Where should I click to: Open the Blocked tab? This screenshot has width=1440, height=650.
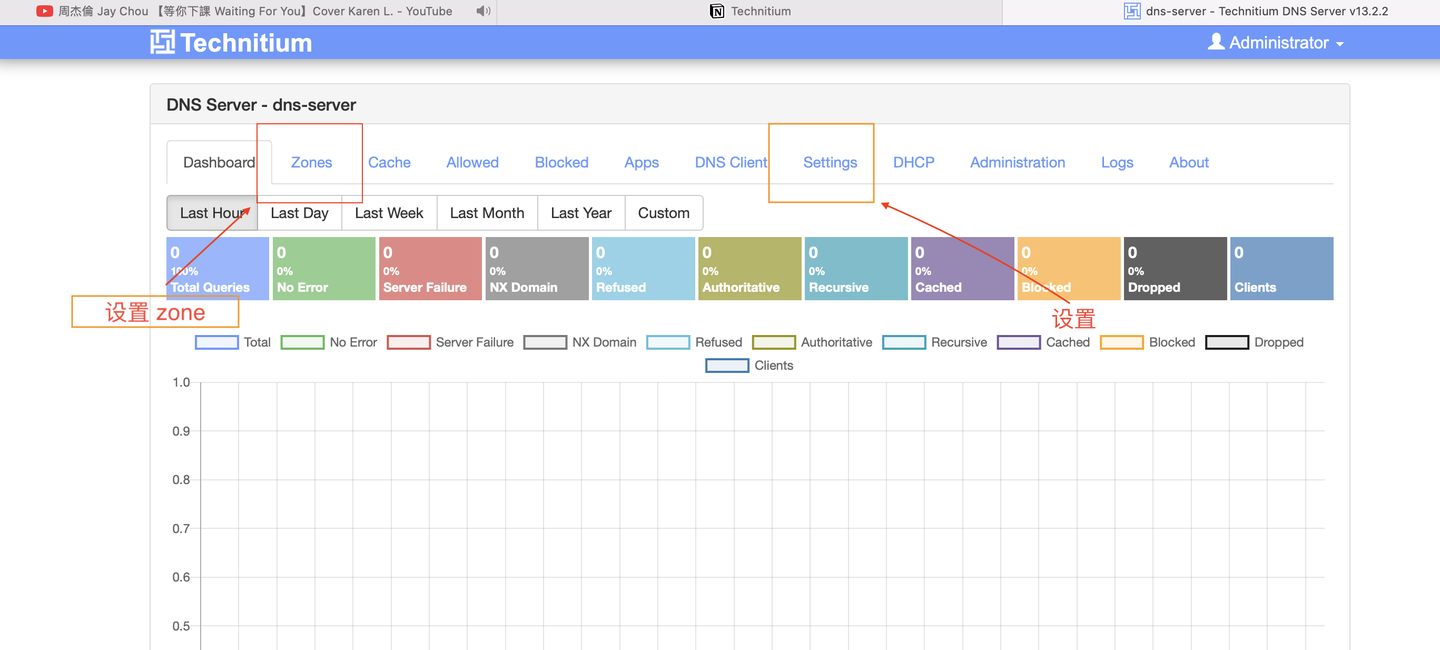tap(561, 162)
